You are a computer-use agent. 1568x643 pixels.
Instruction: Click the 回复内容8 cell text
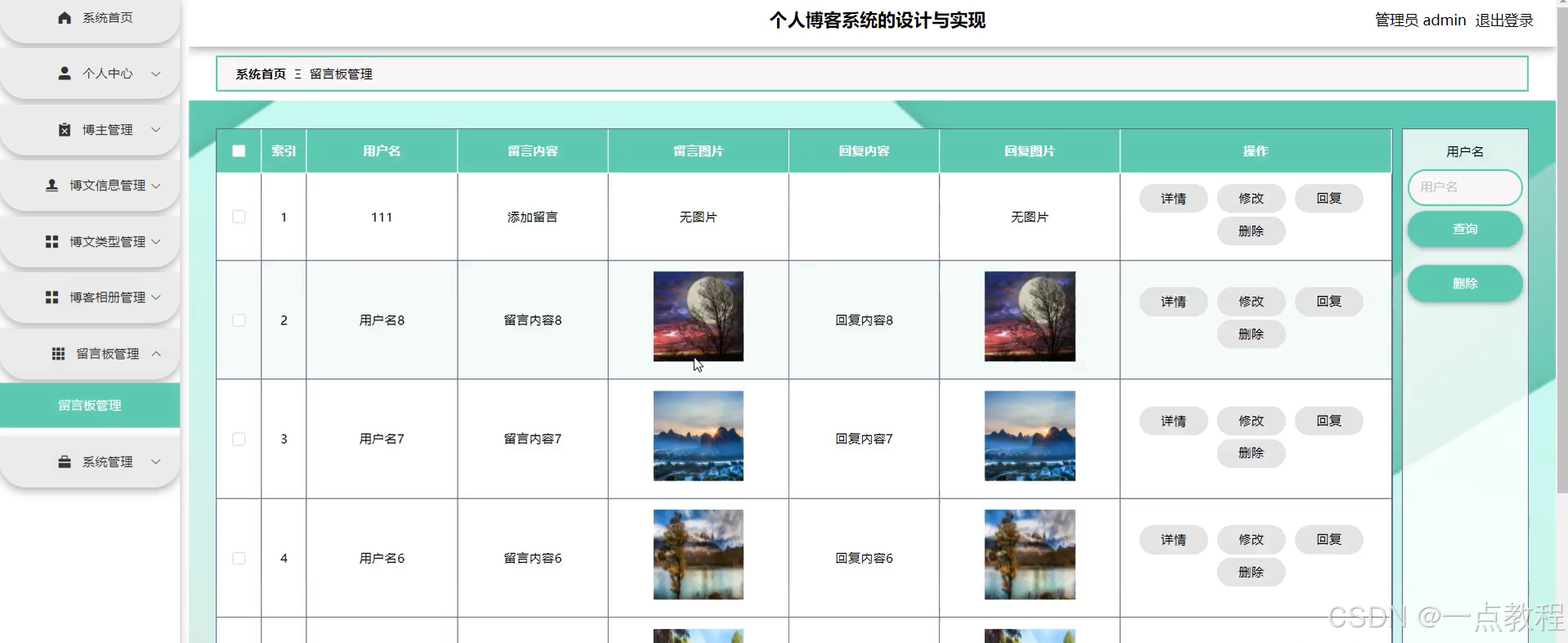tap(864, 320)
